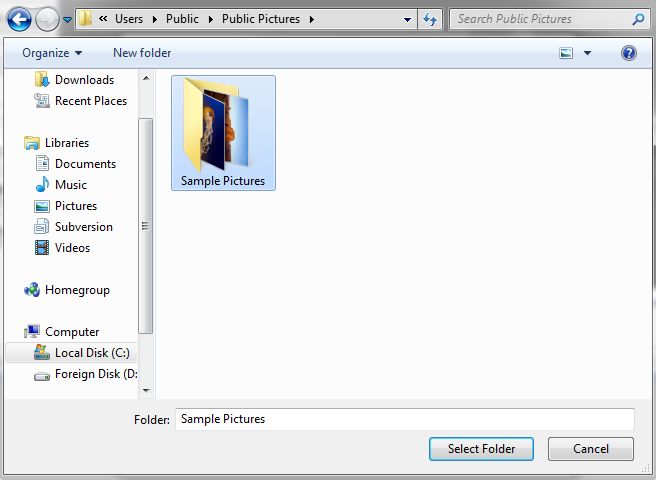Viewport: 656px width, 480px height.
Task: Select Downloads in navigation pane
Action: 85,80
